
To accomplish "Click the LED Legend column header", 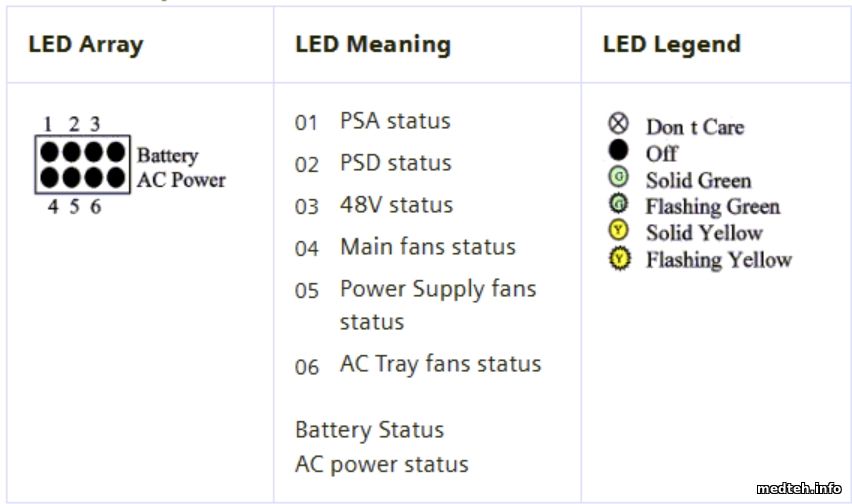I will (x=671, y=45).
